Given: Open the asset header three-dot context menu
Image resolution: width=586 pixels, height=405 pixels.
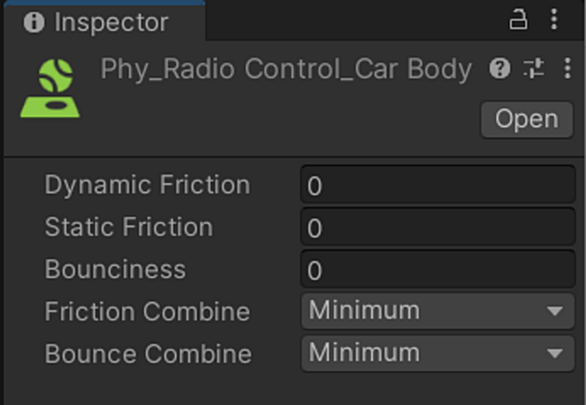Looking at the screenshot, I should pos(567,69).
